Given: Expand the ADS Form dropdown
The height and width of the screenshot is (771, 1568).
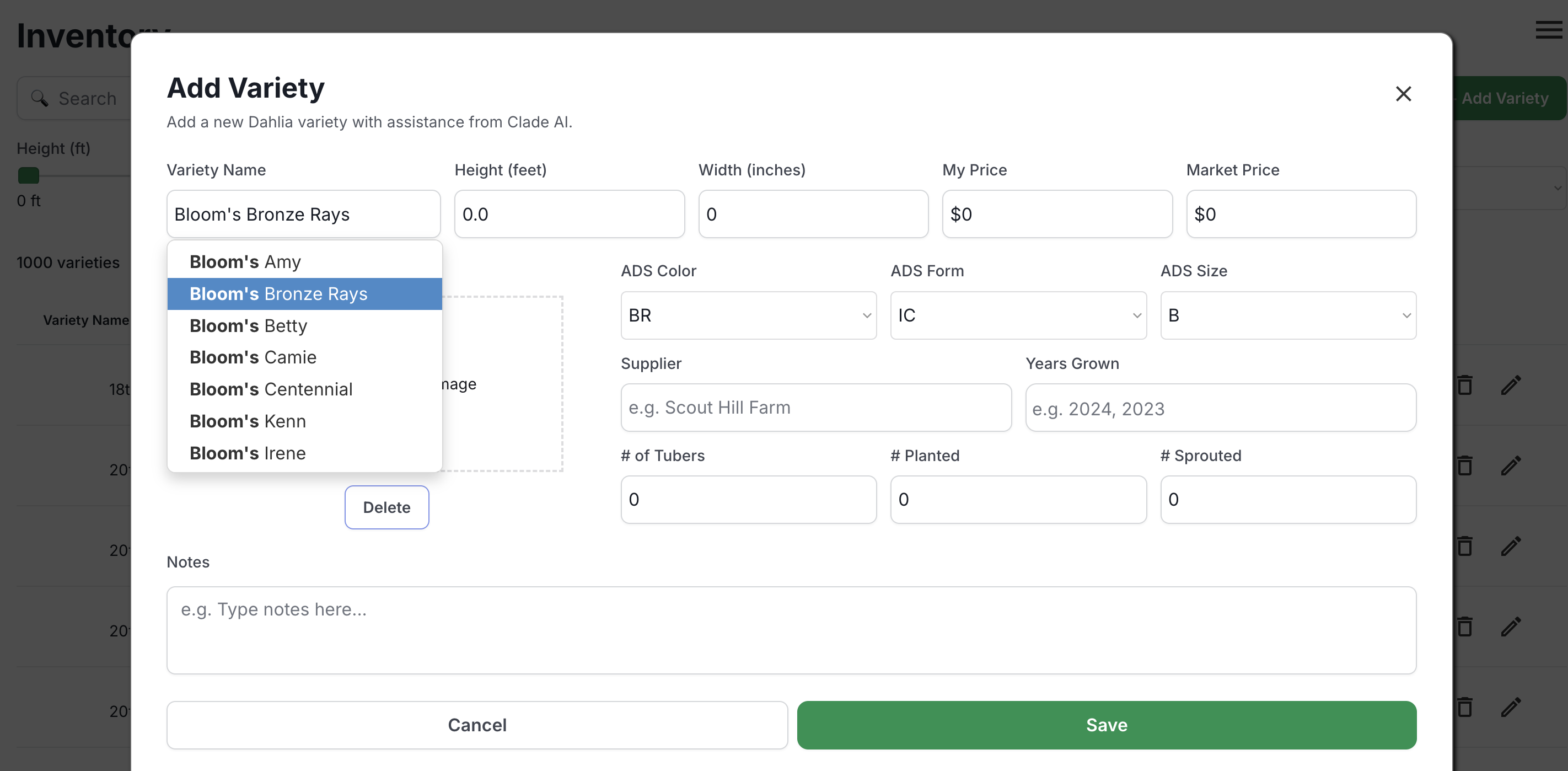Looking at the screenshot, I should 1018,315.
